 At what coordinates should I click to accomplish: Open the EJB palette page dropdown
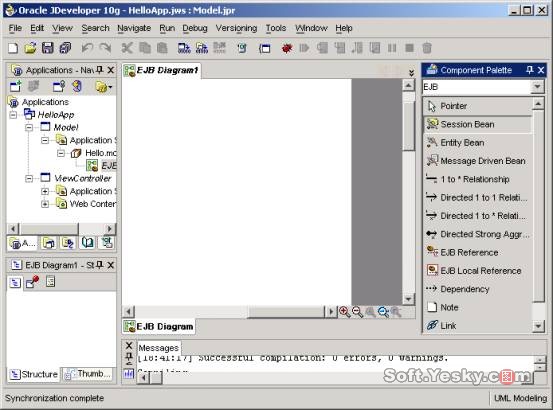(537, 87)
